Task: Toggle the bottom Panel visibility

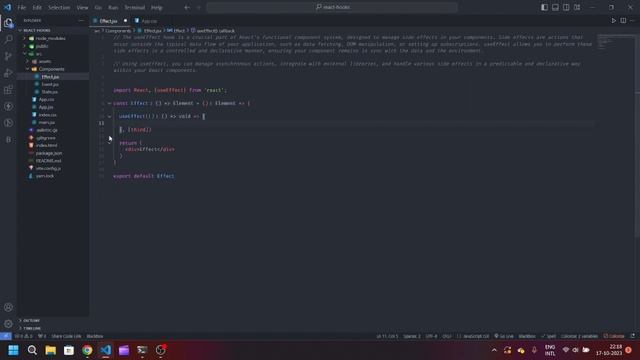Action: pos(555,7)
